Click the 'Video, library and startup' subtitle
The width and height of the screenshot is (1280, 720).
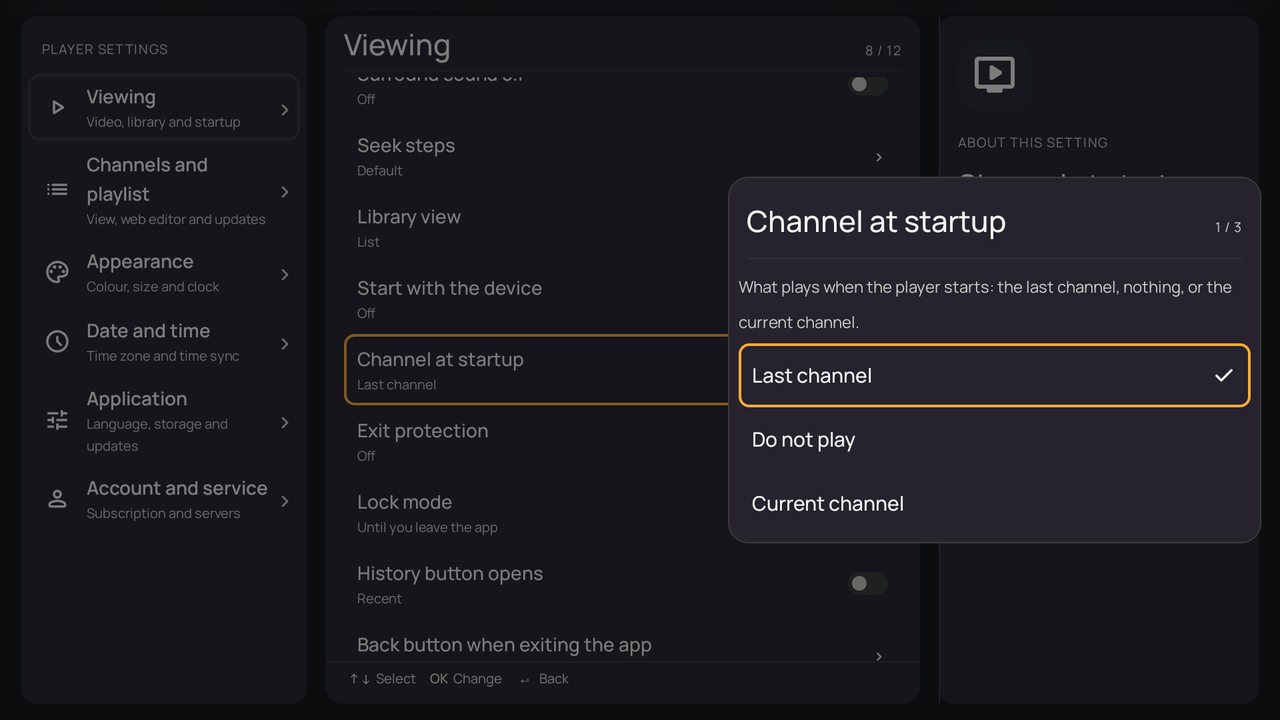click(x=163, y=122)
